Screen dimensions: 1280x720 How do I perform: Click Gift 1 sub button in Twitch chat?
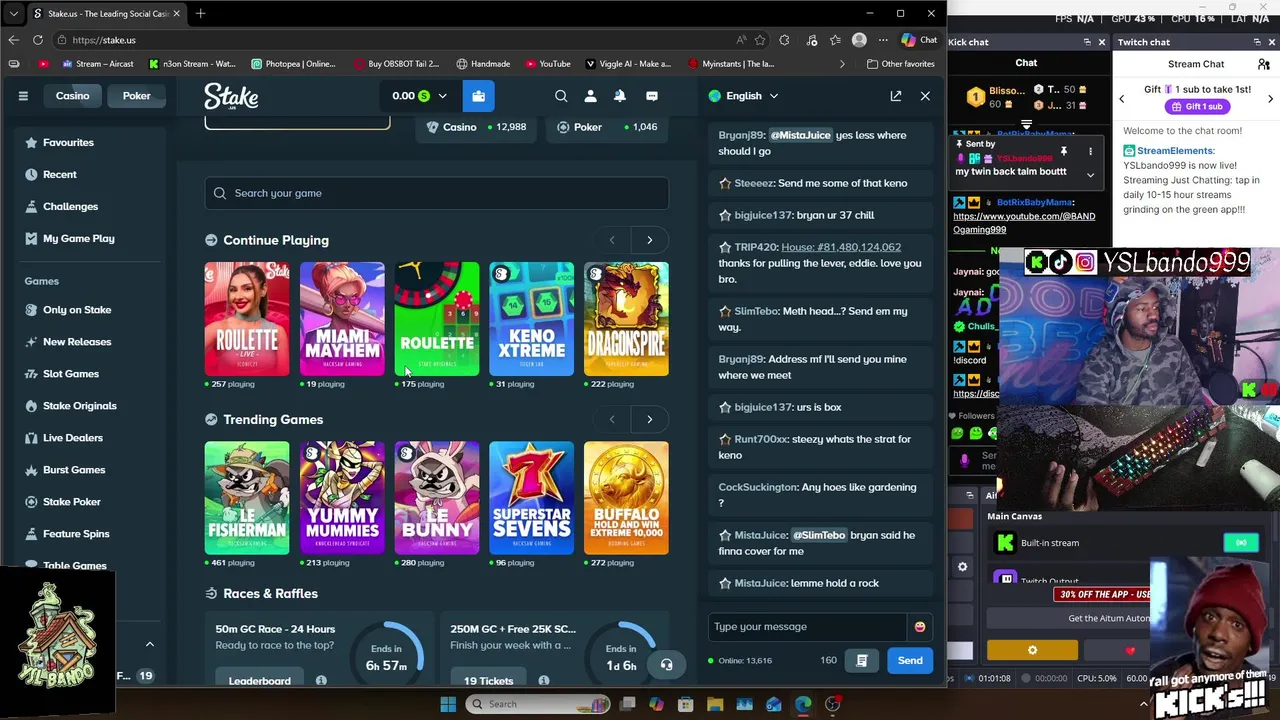[x=1197, y=107]
